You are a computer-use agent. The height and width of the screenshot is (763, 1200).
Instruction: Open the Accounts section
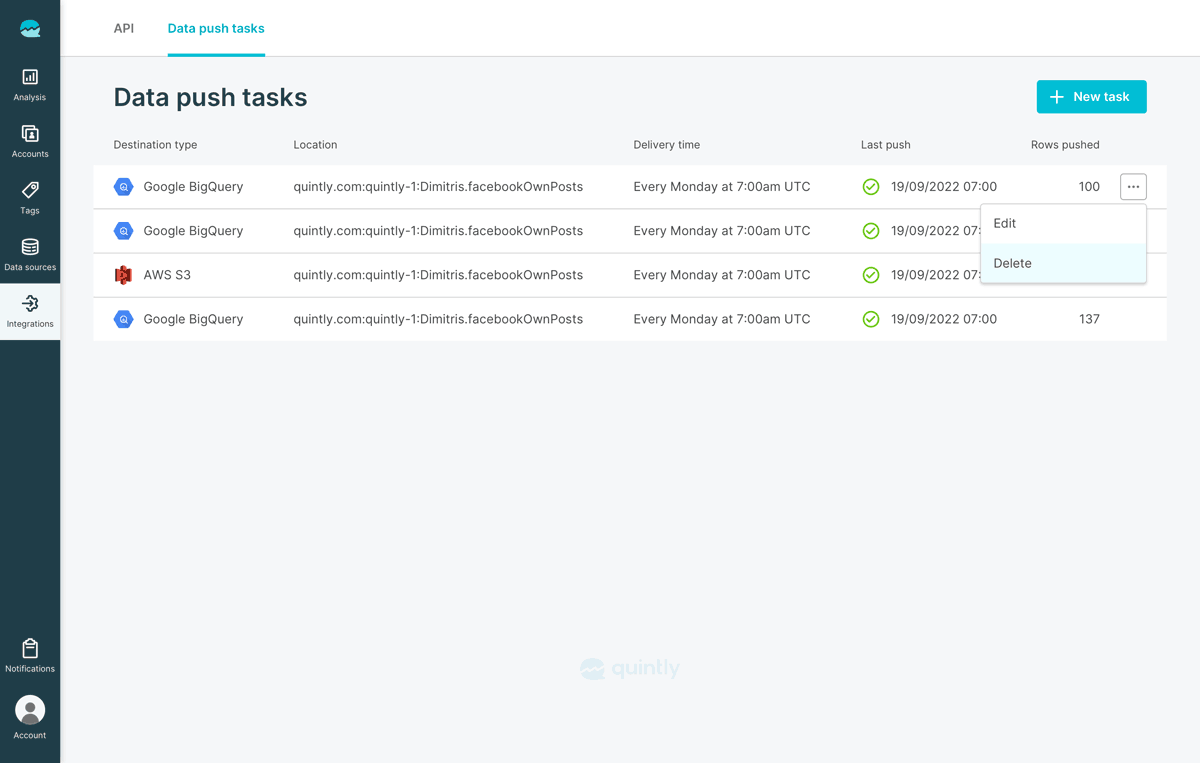(x=30, y=141)
